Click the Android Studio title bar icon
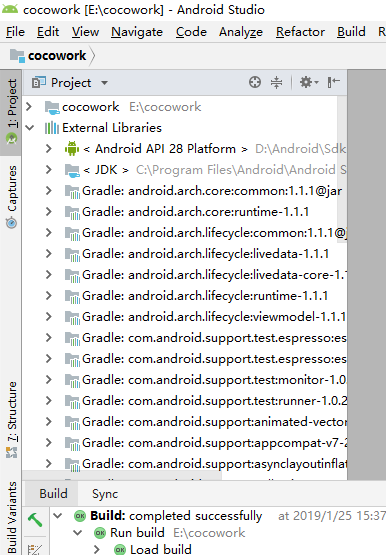386x555 pixels. tap(10, 9)
